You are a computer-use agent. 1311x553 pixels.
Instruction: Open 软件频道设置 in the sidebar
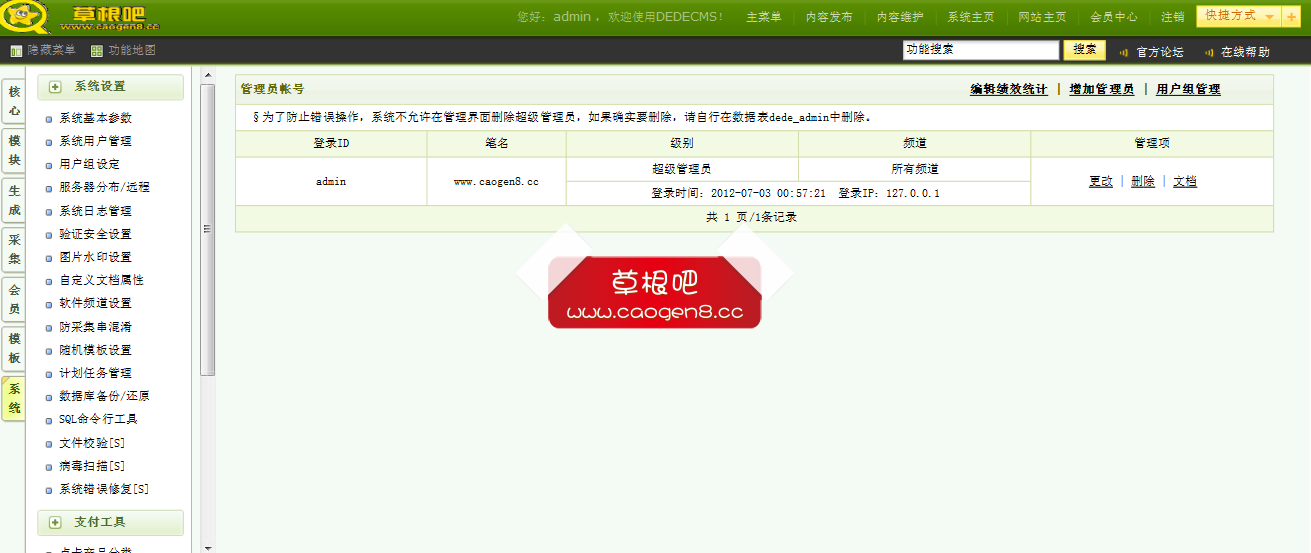point(95,304)
